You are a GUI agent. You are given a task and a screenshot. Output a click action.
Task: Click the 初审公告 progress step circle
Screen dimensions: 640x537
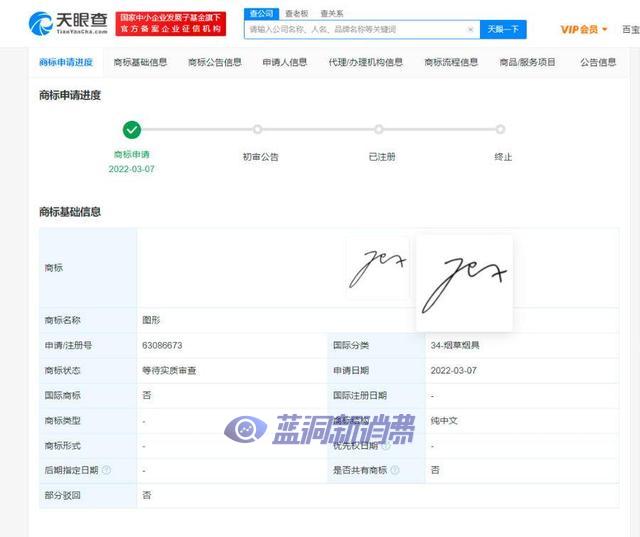257,129
